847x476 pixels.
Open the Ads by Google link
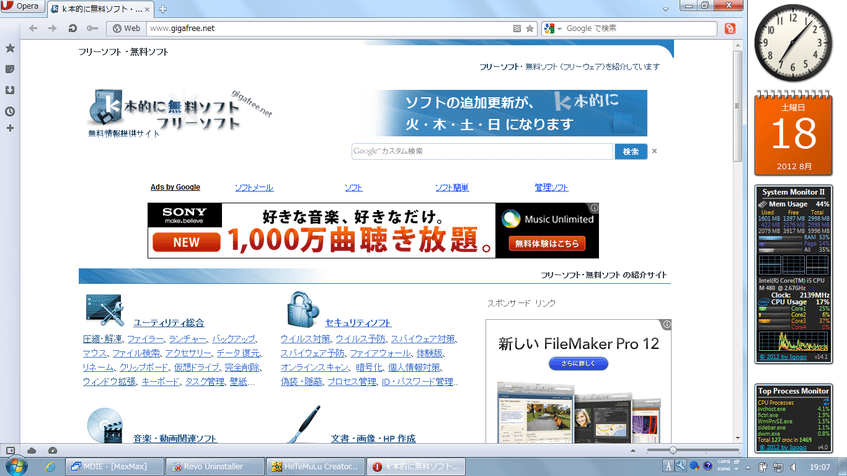pyautogui.click(x=175, y=187)
